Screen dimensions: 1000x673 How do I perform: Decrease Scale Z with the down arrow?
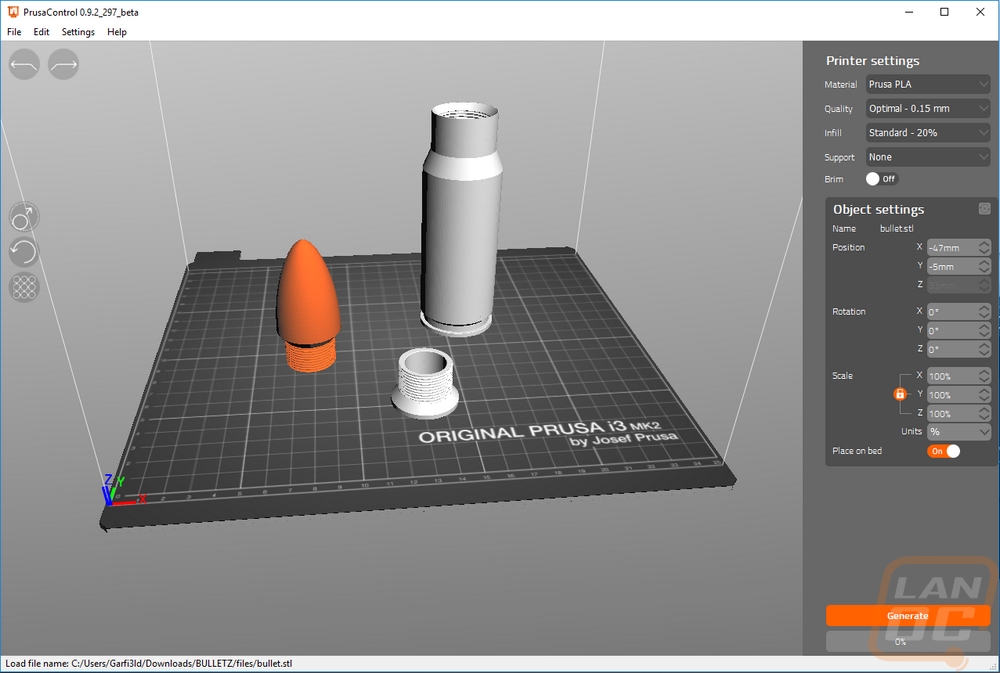(x=984, y=417)
